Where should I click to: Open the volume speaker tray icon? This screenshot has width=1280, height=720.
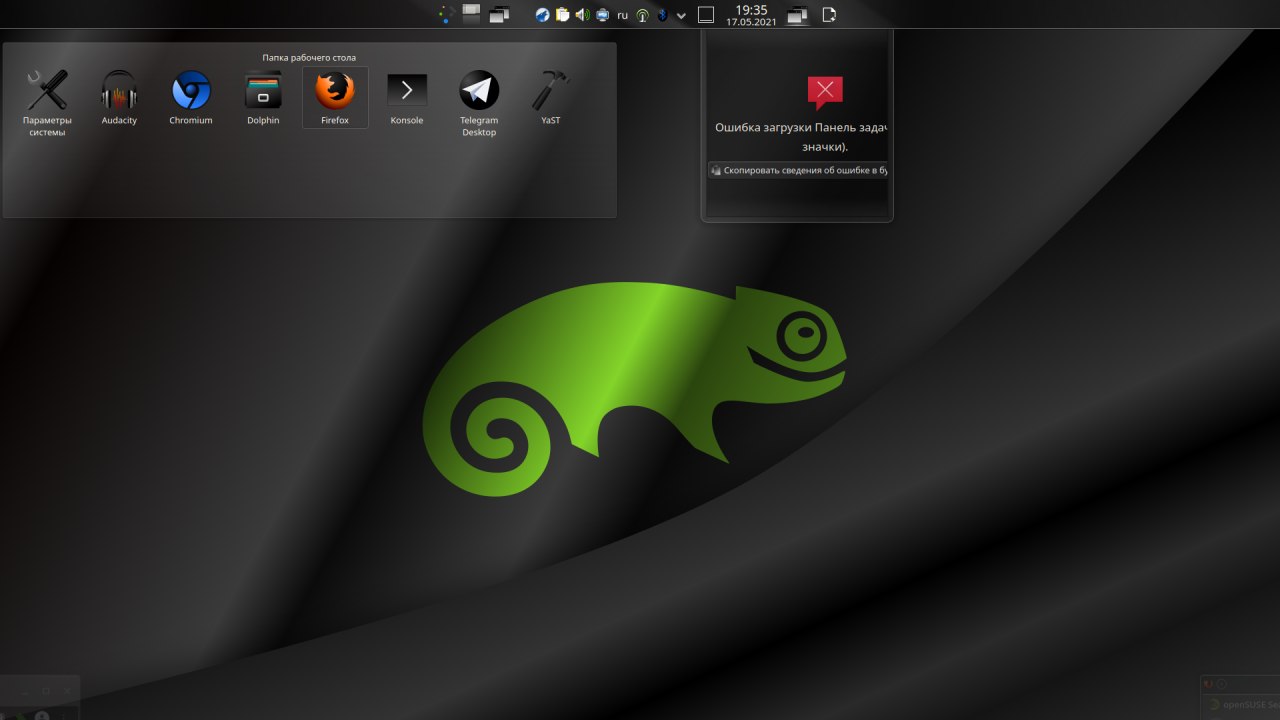582,15
